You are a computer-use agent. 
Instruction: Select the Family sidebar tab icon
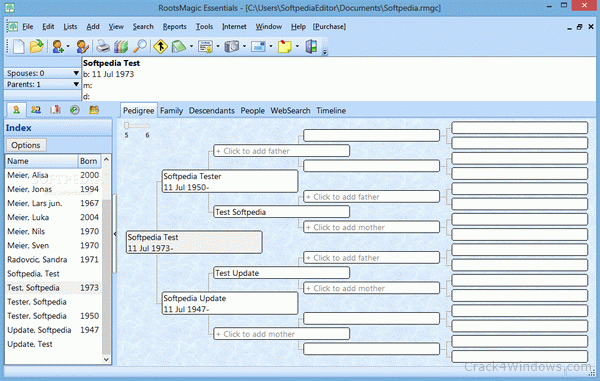point(36,110)
